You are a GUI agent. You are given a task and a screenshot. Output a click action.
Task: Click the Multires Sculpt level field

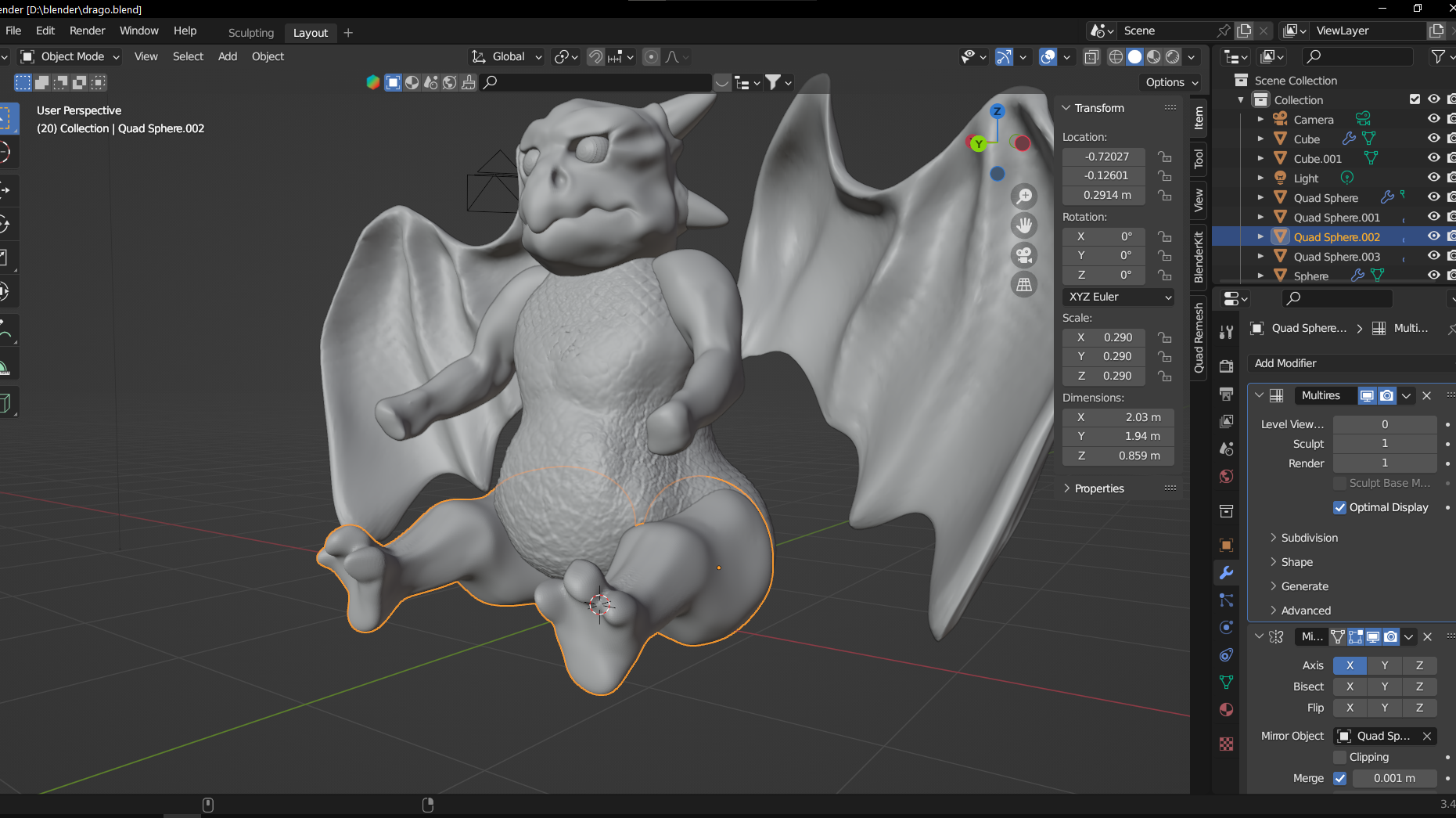[x=1384, y=444]
